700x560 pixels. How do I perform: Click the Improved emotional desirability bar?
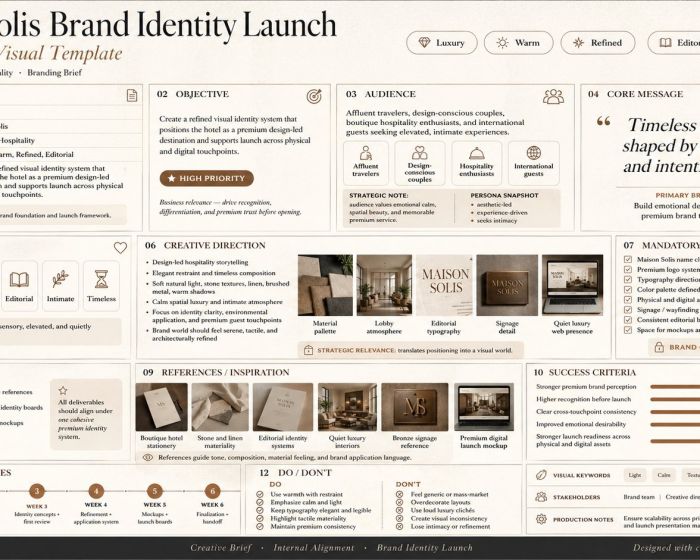[675, 424]
